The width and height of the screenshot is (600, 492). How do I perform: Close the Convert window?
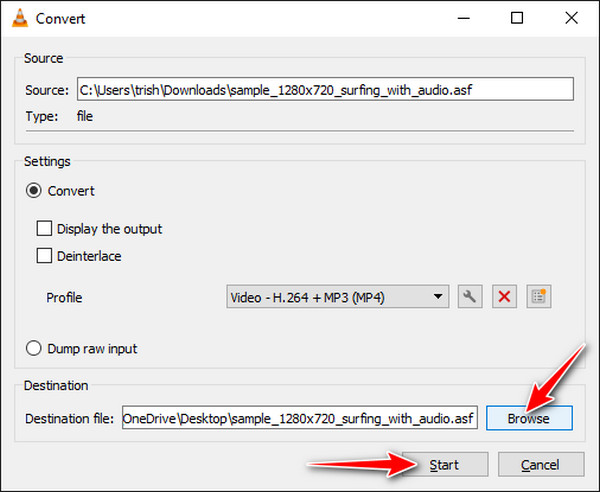click(x=571, y=18)
